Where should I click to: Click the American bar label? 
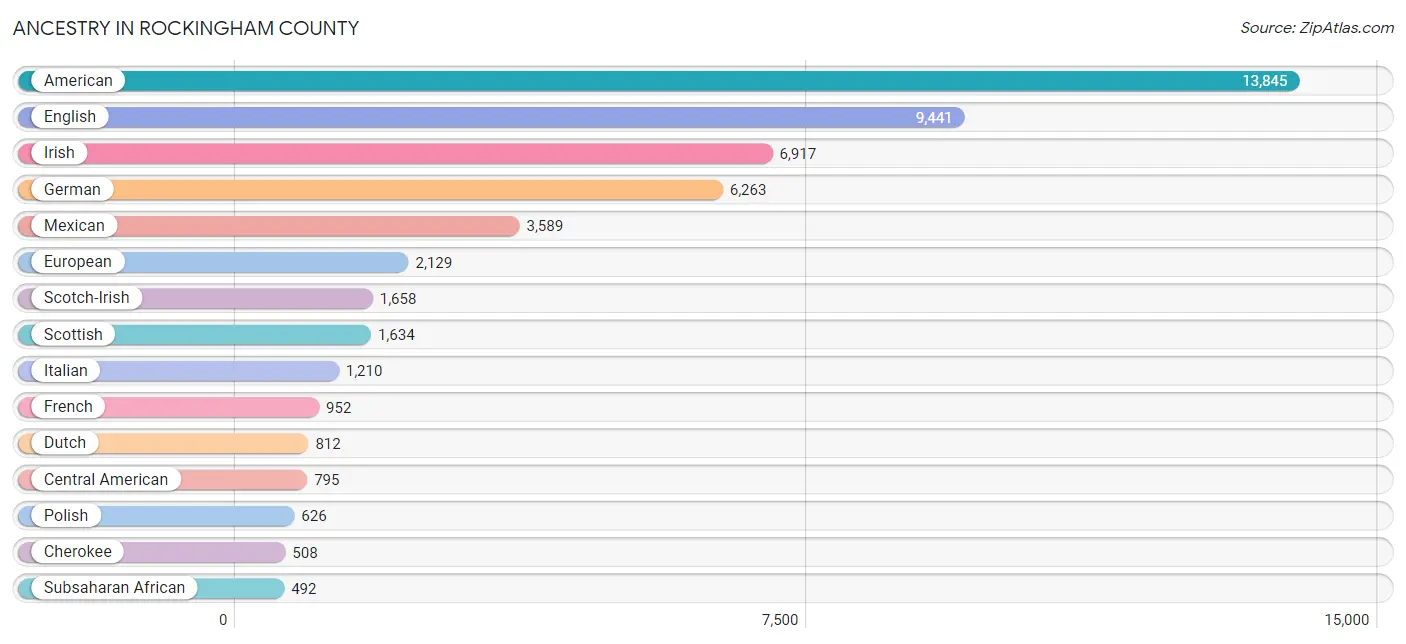click(78, 80)
